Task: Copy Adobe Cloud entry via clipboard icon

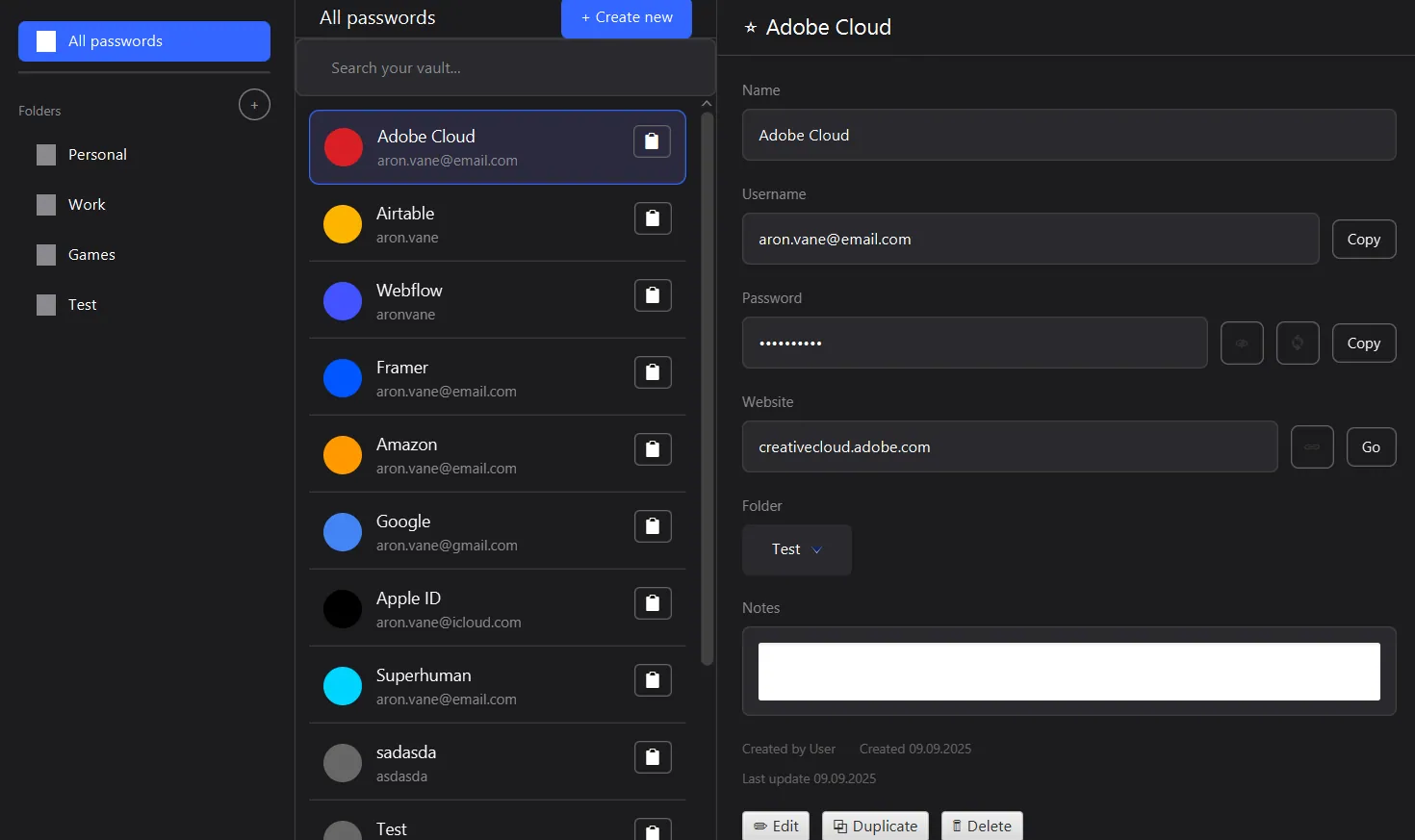Action: (x=652, y=141)
